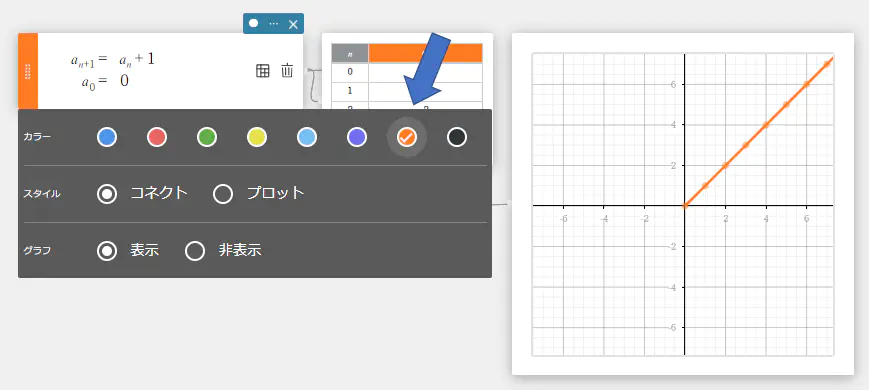Image resolution: width=869 pixels, height=390 pixels.
Task: Select the 非表示 graph radio button
Action: coord(195,251)
